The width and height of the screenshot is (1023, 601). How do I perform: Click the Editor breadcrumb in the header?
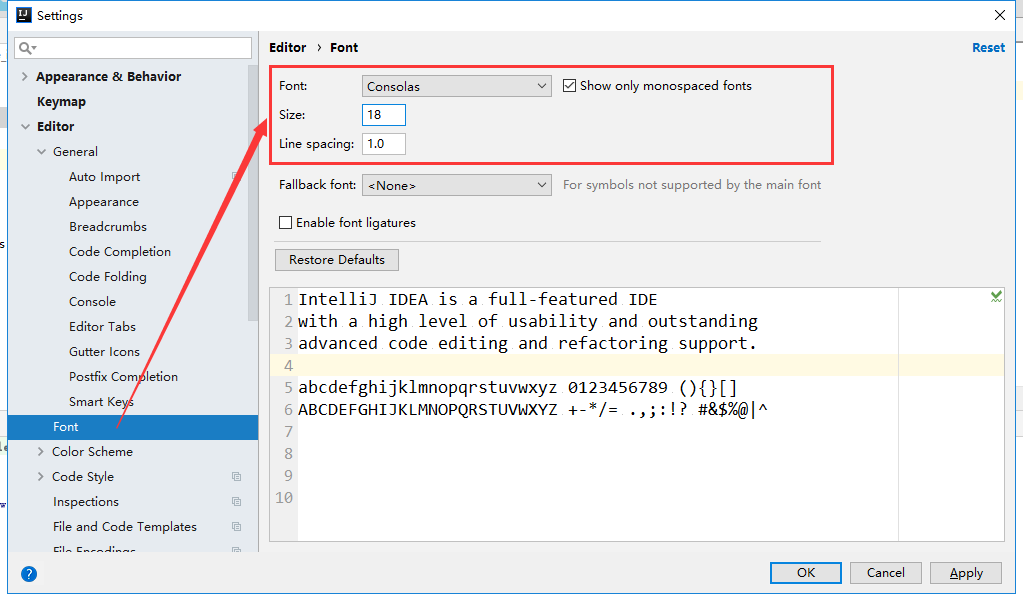point(288,48)
